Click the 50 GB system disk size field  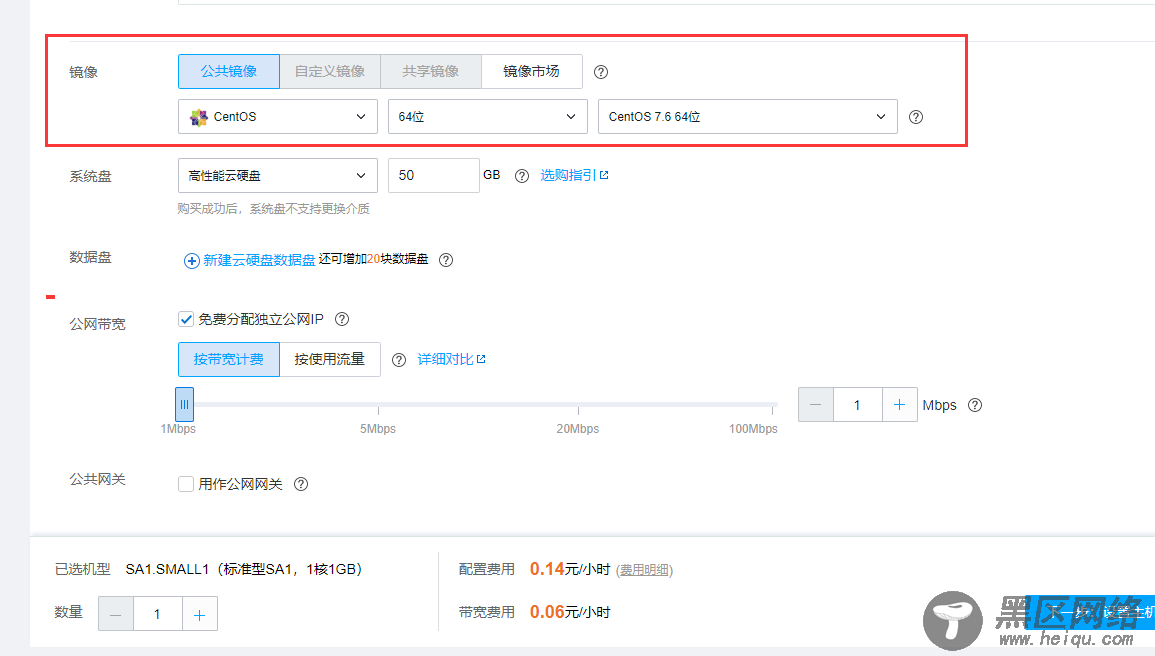(434, 175)
